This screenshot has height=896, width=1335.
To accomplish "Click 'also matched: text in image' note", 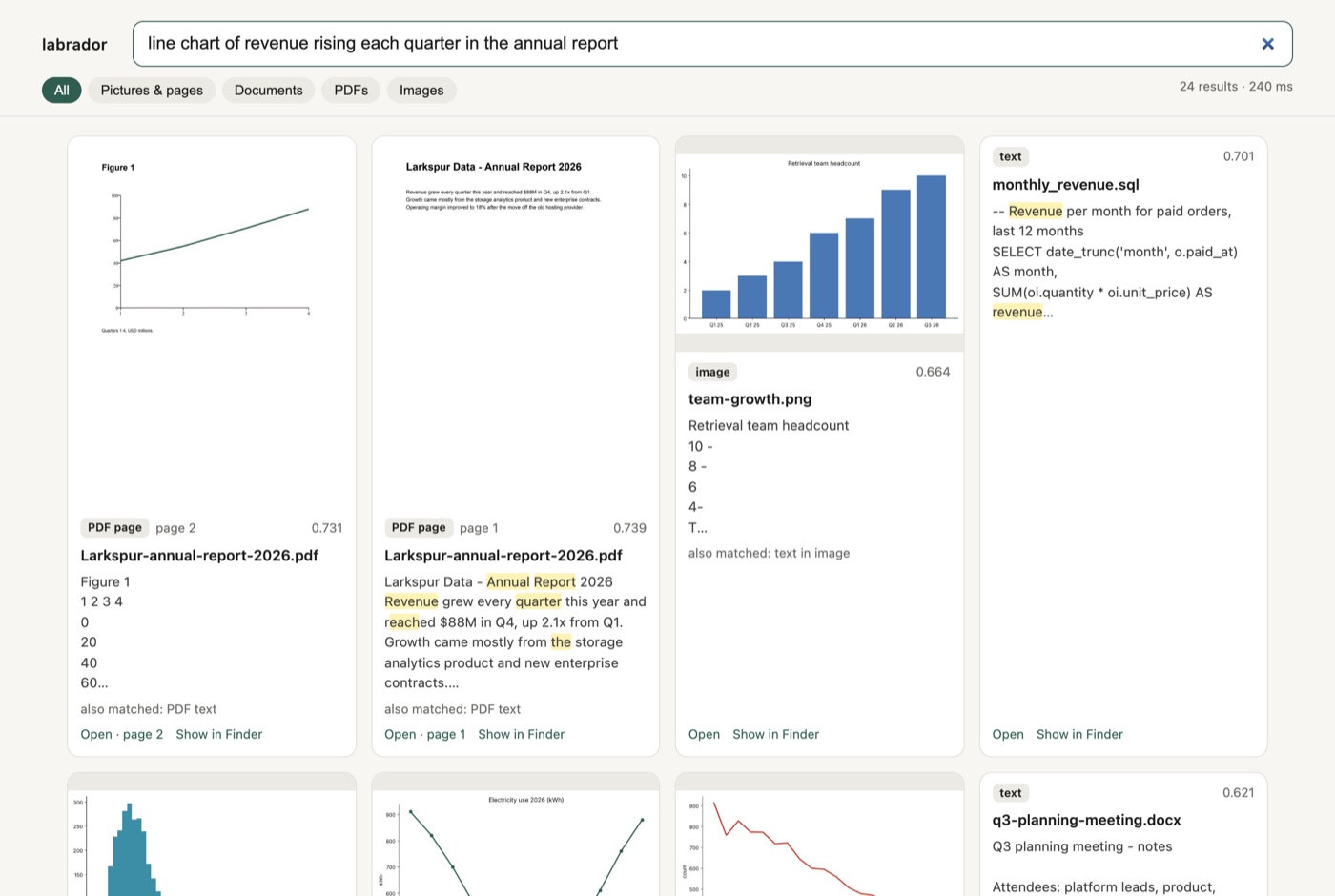I will (769, 553).
